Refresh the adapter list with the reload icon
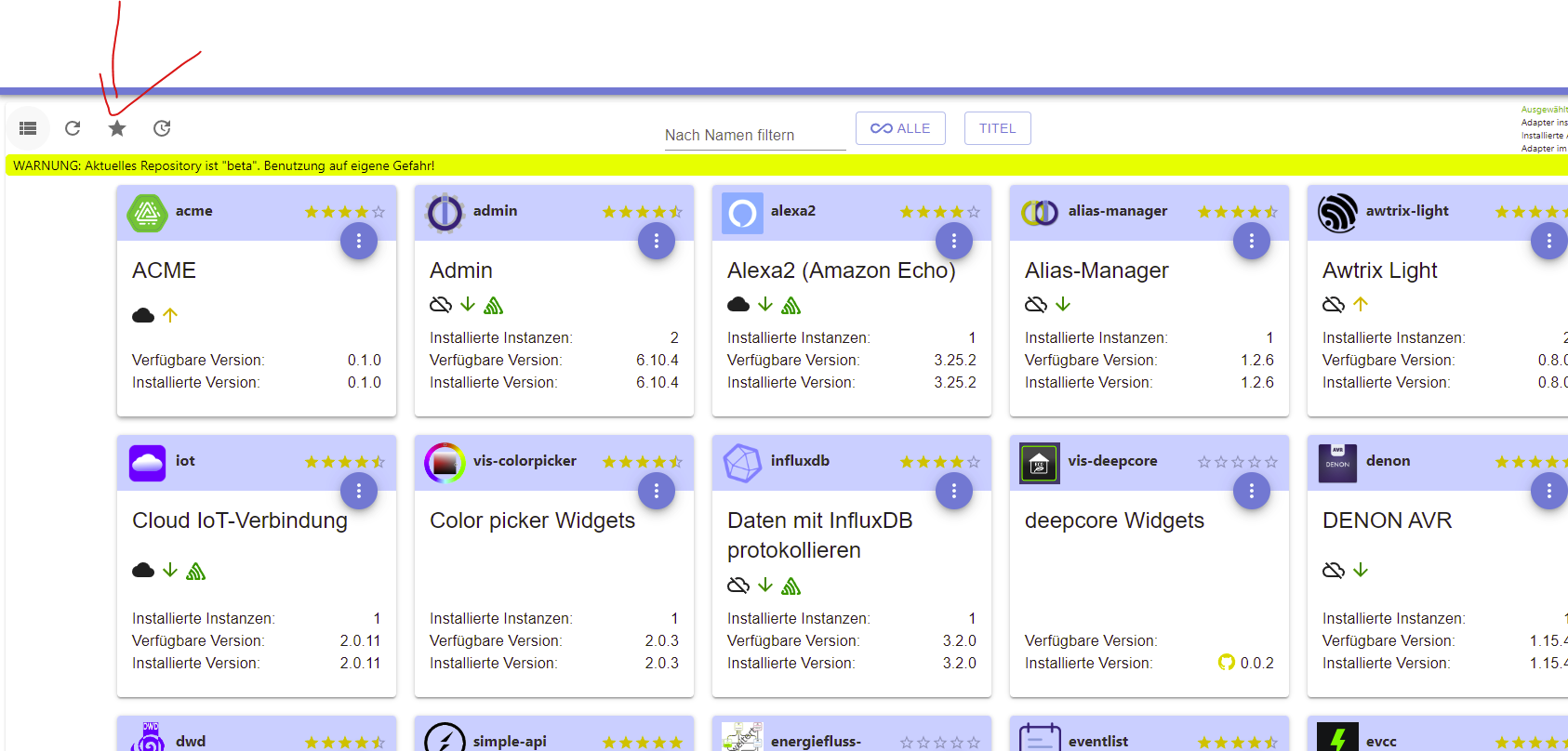Image resolution: width=1568 pixels, height=751 pixels. pyautogui.click(x=73, y=128)
